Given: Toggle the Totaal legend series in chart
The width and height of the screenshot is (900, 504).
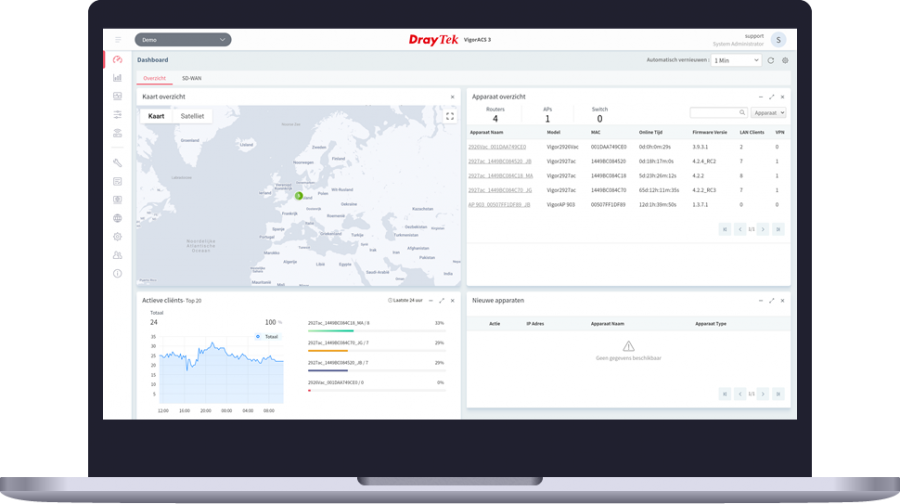Looking at the screenshot, I should click(x=267, y=336).
